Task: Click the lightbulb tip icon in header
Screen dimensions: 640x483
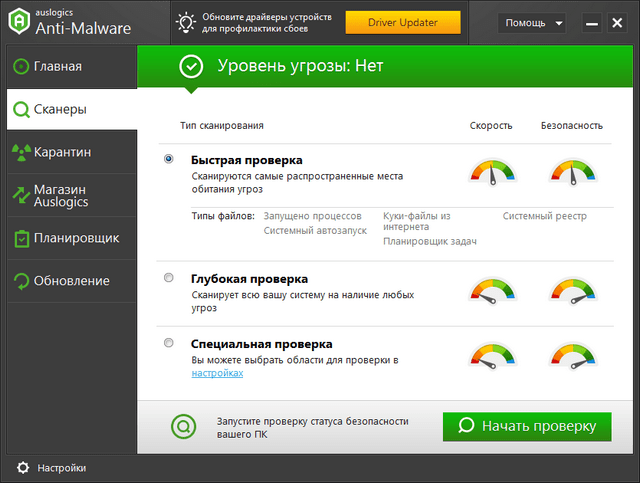Action: coord(185,22)
